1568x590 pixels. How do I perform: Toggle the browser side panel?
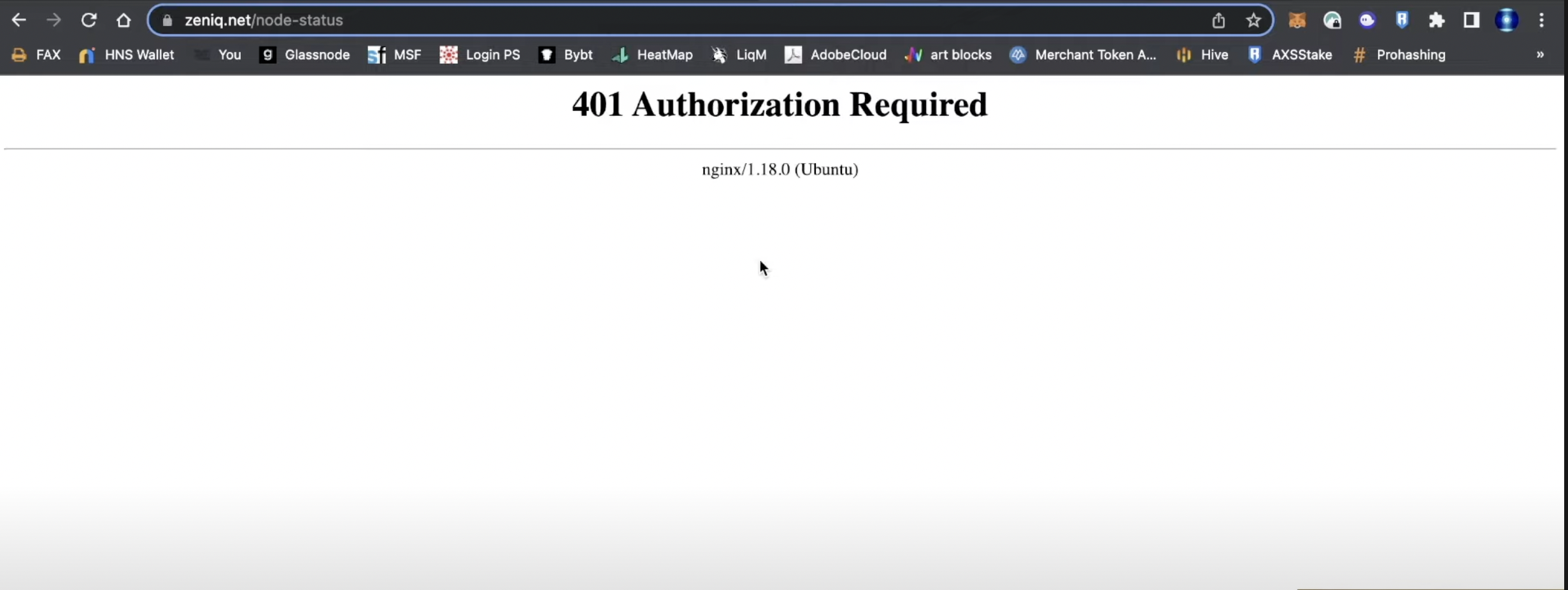(1471, 20)
